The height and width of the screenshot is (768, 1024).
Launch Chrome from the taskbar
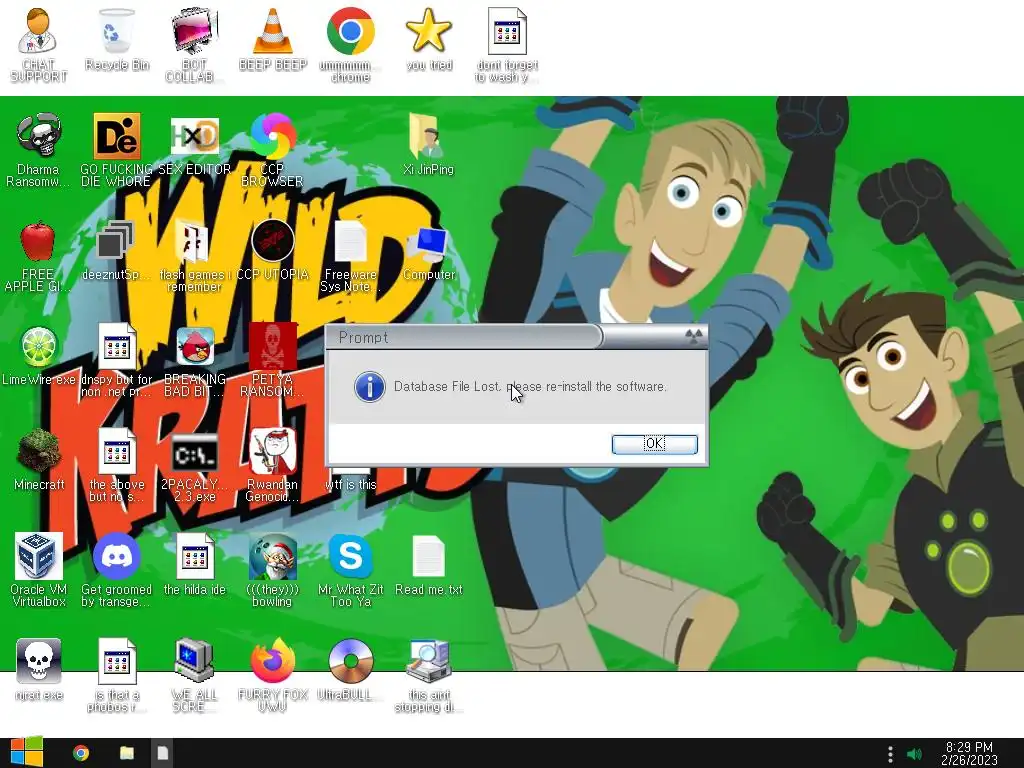pos(81,753)
